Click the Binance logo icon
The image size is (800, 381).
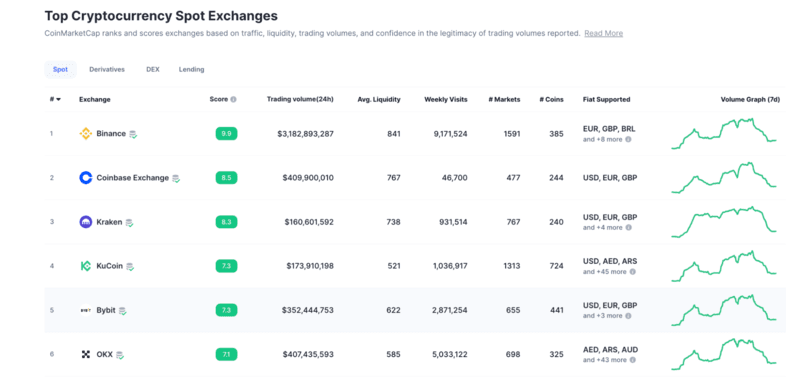click(85, 134)
